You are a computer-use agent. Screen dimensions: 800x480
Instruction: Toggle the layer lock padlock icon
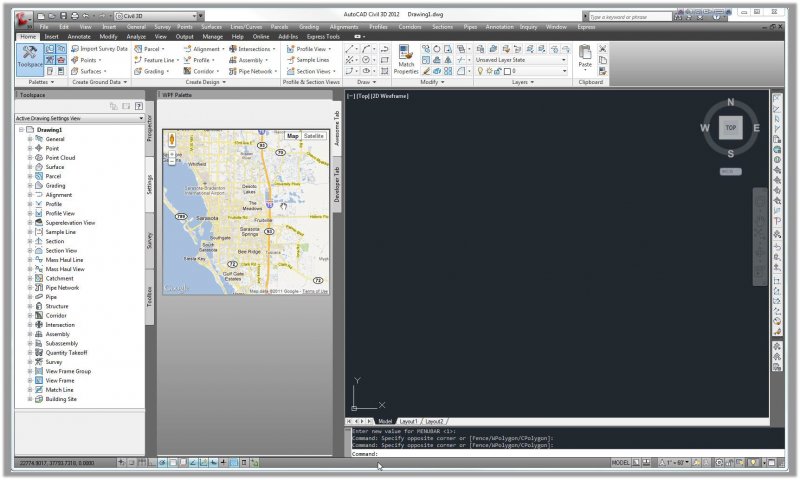click(497, 71)
